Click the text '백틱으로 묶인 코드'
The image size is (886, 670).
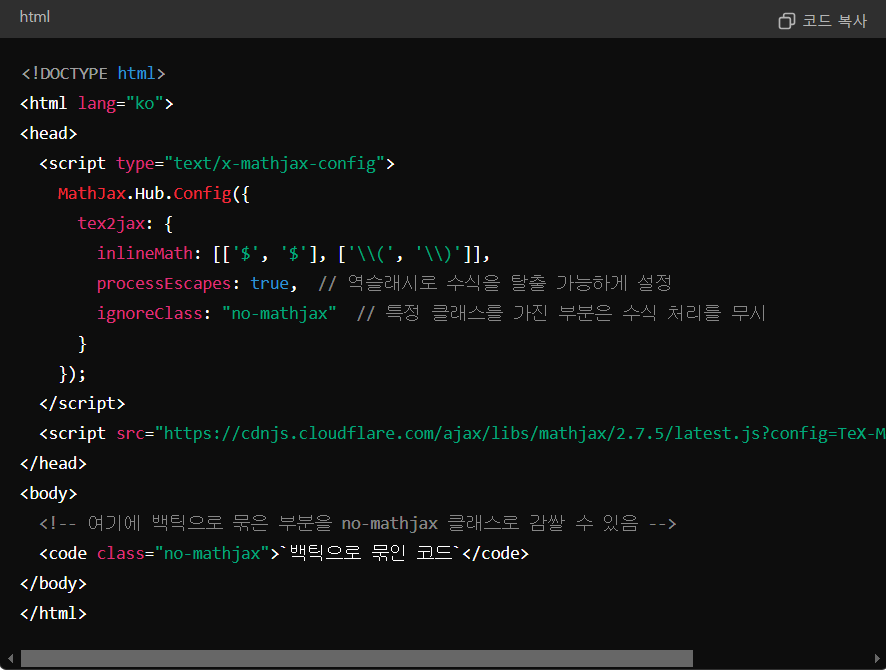pyautogui.click(x=372, y=552)
